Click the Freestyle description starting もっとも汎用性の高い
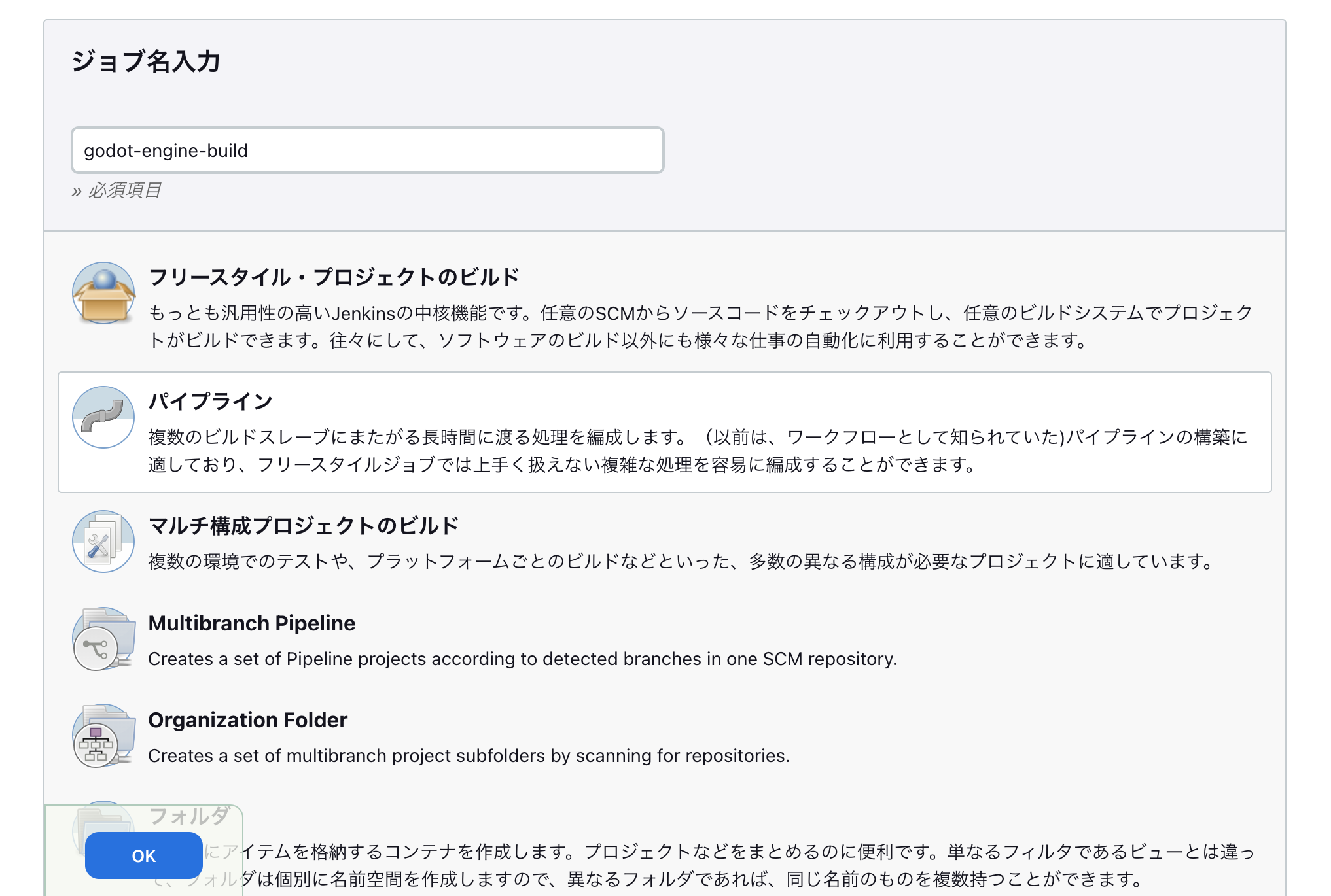1331x896 pixels. (x=701, y=326)
